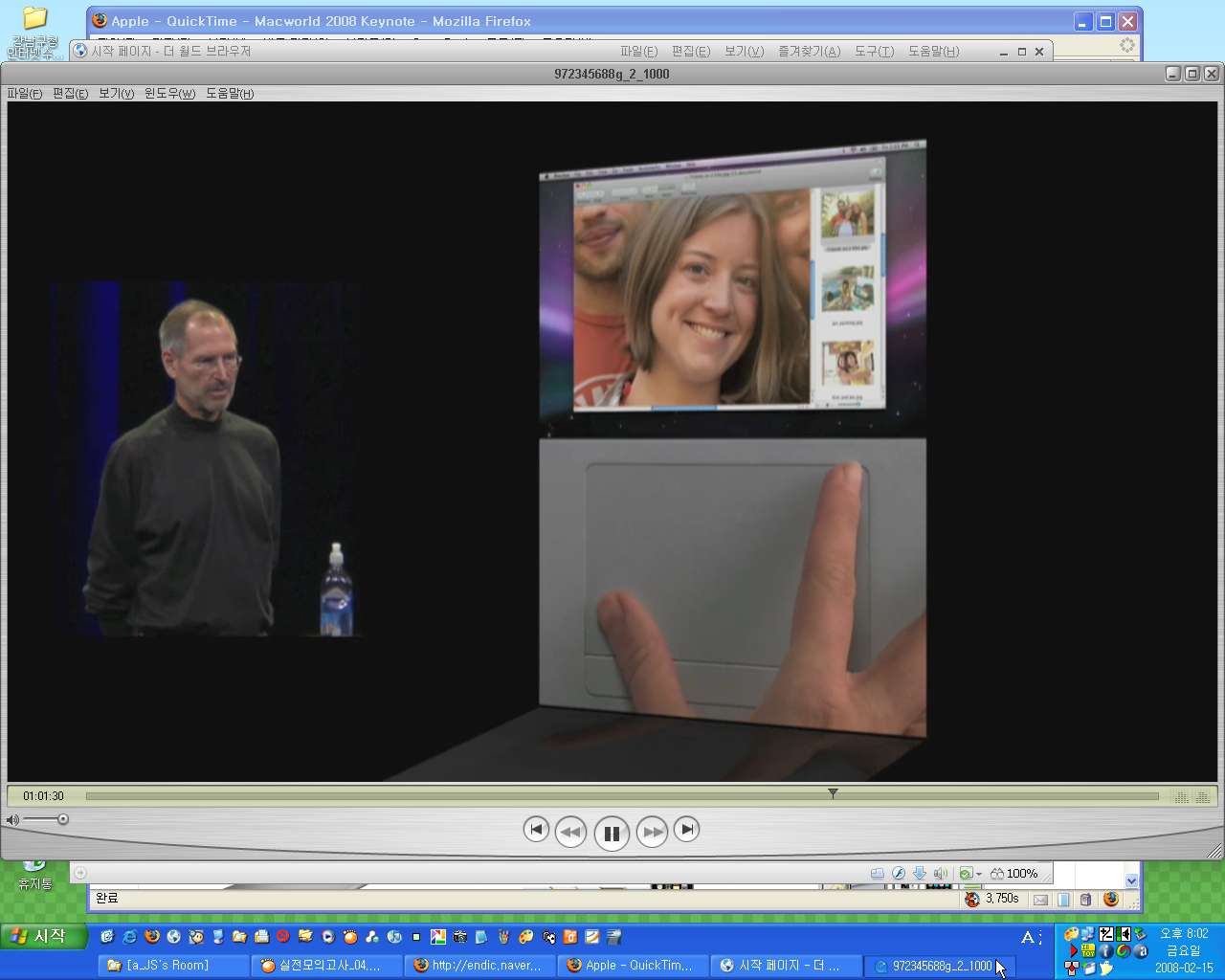The image size is (1225, 980).
Task: Open QuickTime 도움말(H) menu
Action: (x=230, y=94)
